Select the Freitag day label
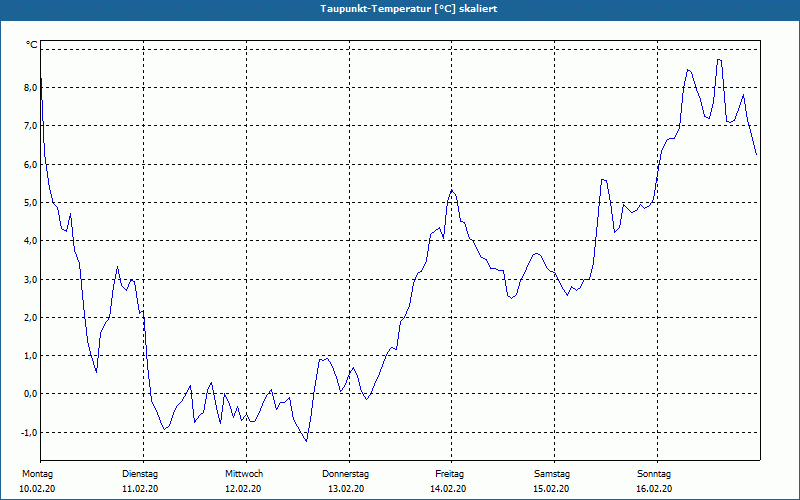This screenshot has height=500, width=800. [449, 474]
